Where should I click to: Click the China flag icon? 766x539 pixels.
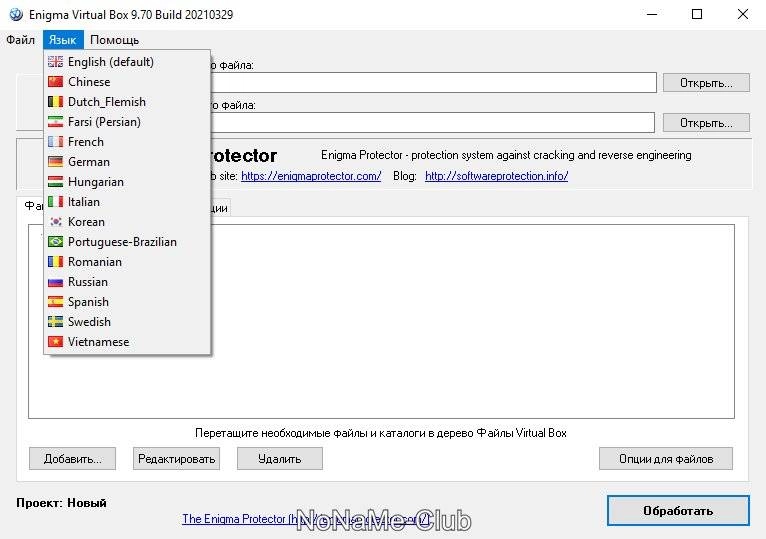[x=55, y=82]
